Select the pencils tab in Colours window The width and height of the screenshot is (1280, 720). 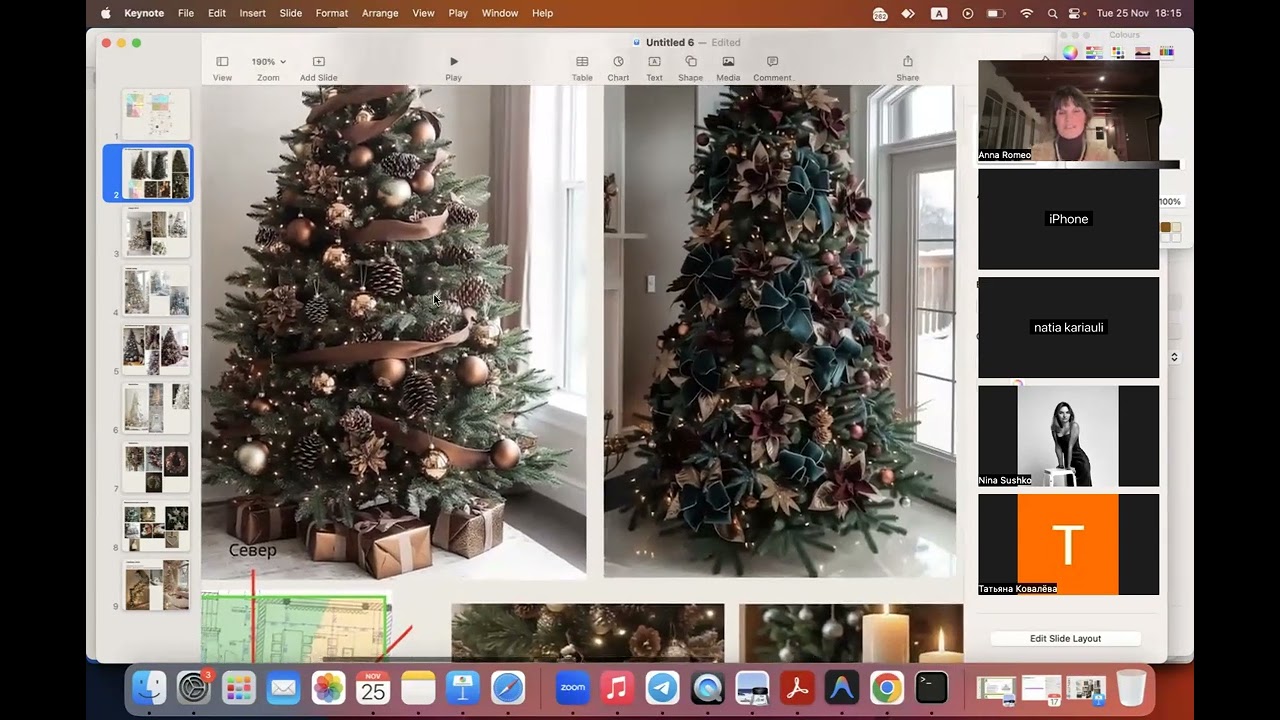tap(1166, 52)
